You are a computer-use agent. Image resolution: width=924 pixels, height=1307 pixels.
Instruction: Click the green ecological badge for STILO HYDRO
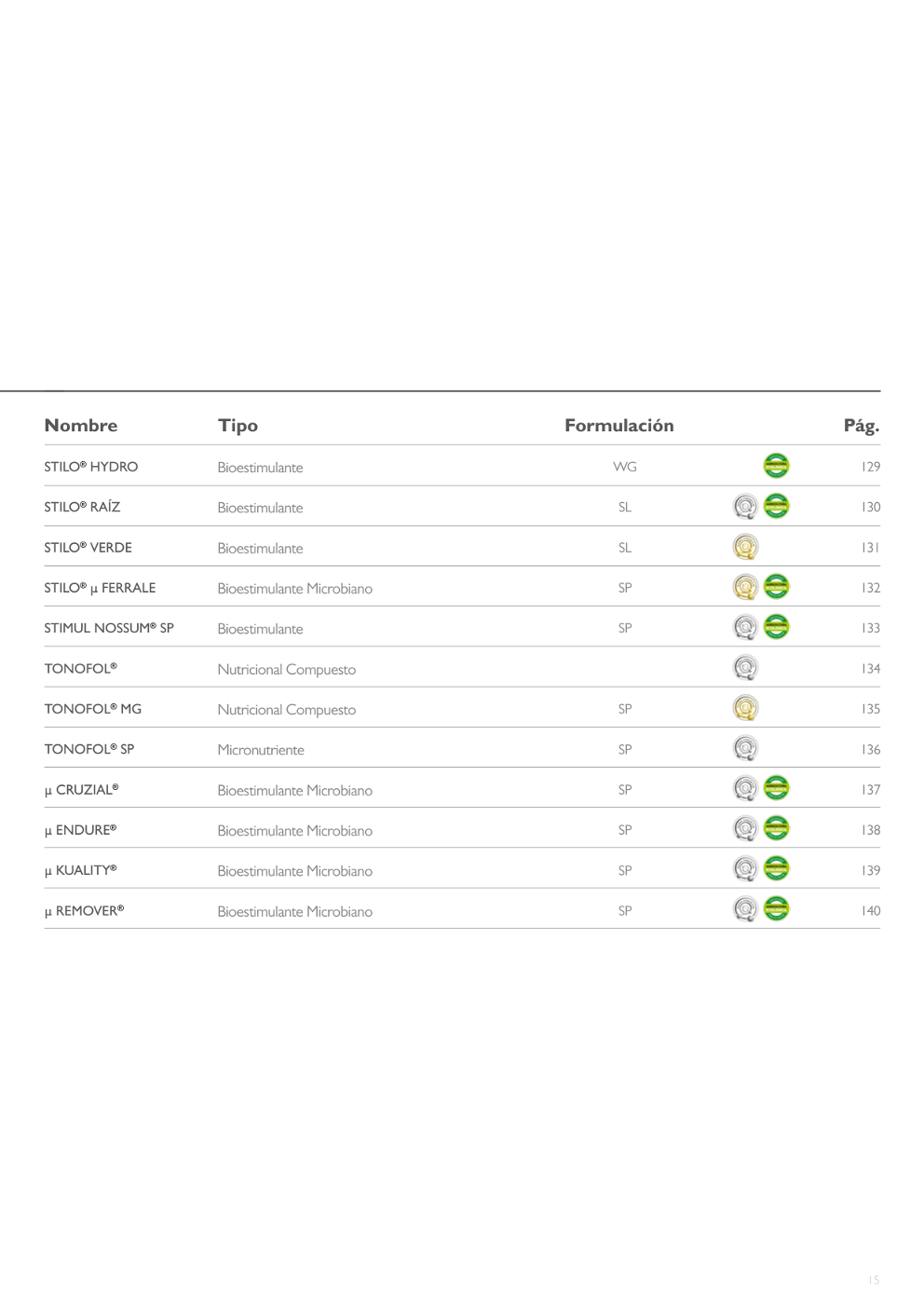point(776,465)
